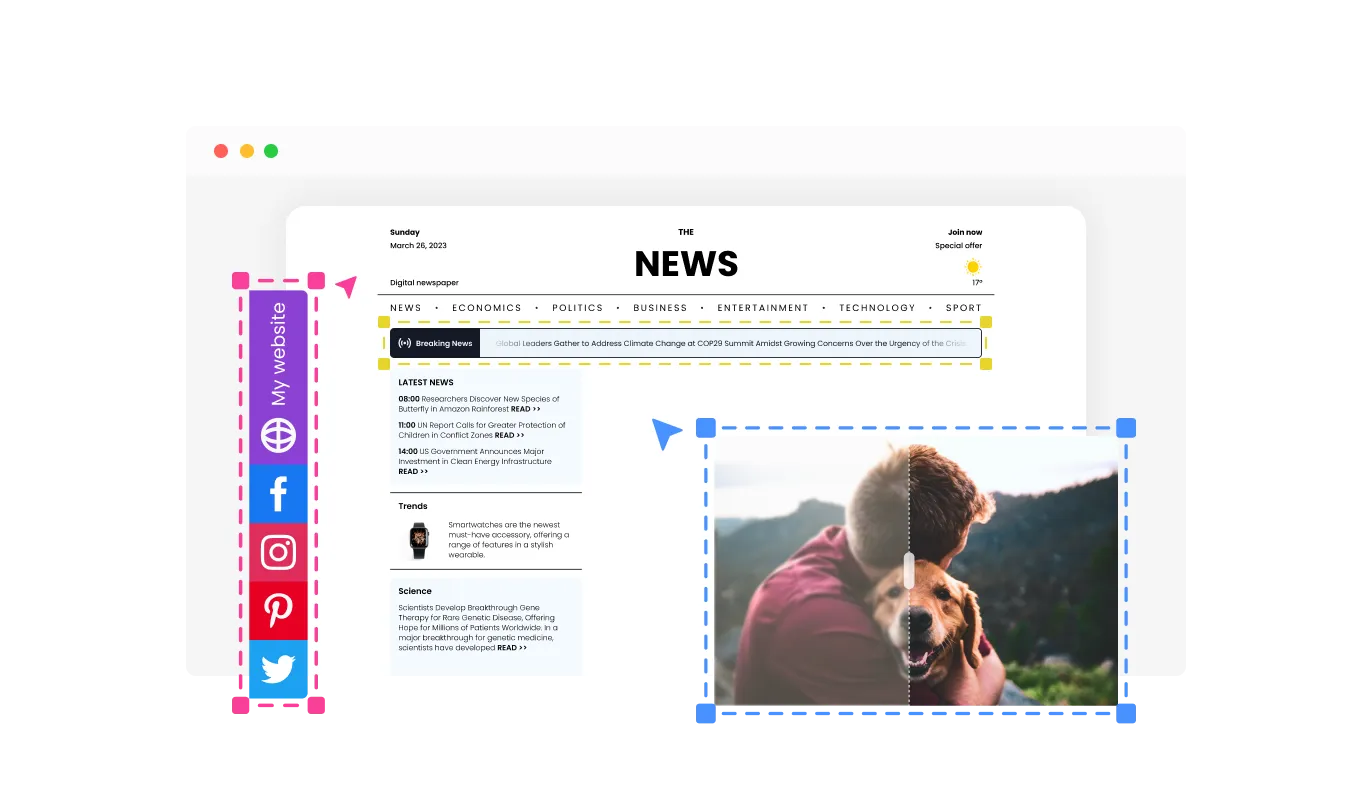Image resolution: width=1370 pixels, height=800 pixels.
Task: Click the scrolling breaking news headline
Action: [730, 343]
